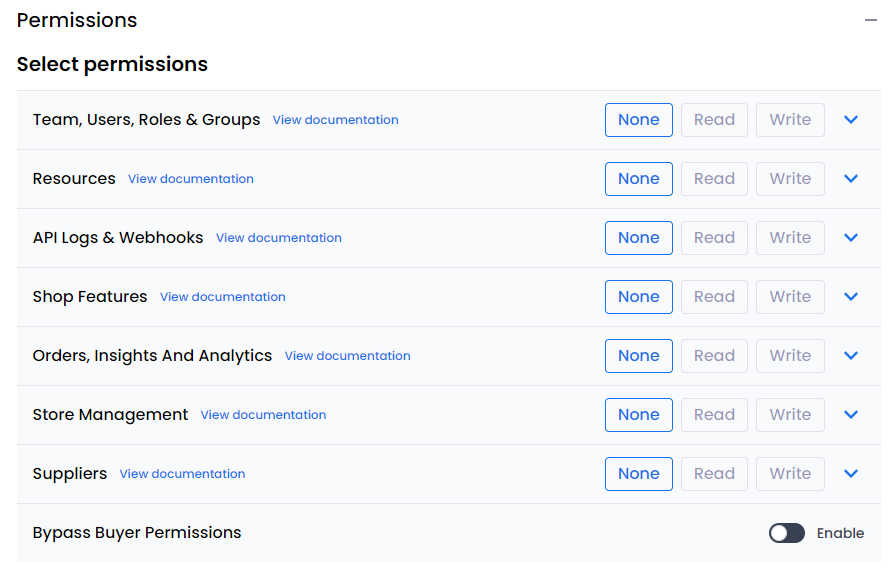
Task: Expand API Logs & Webhooks chevron
Action: [851, 238]
